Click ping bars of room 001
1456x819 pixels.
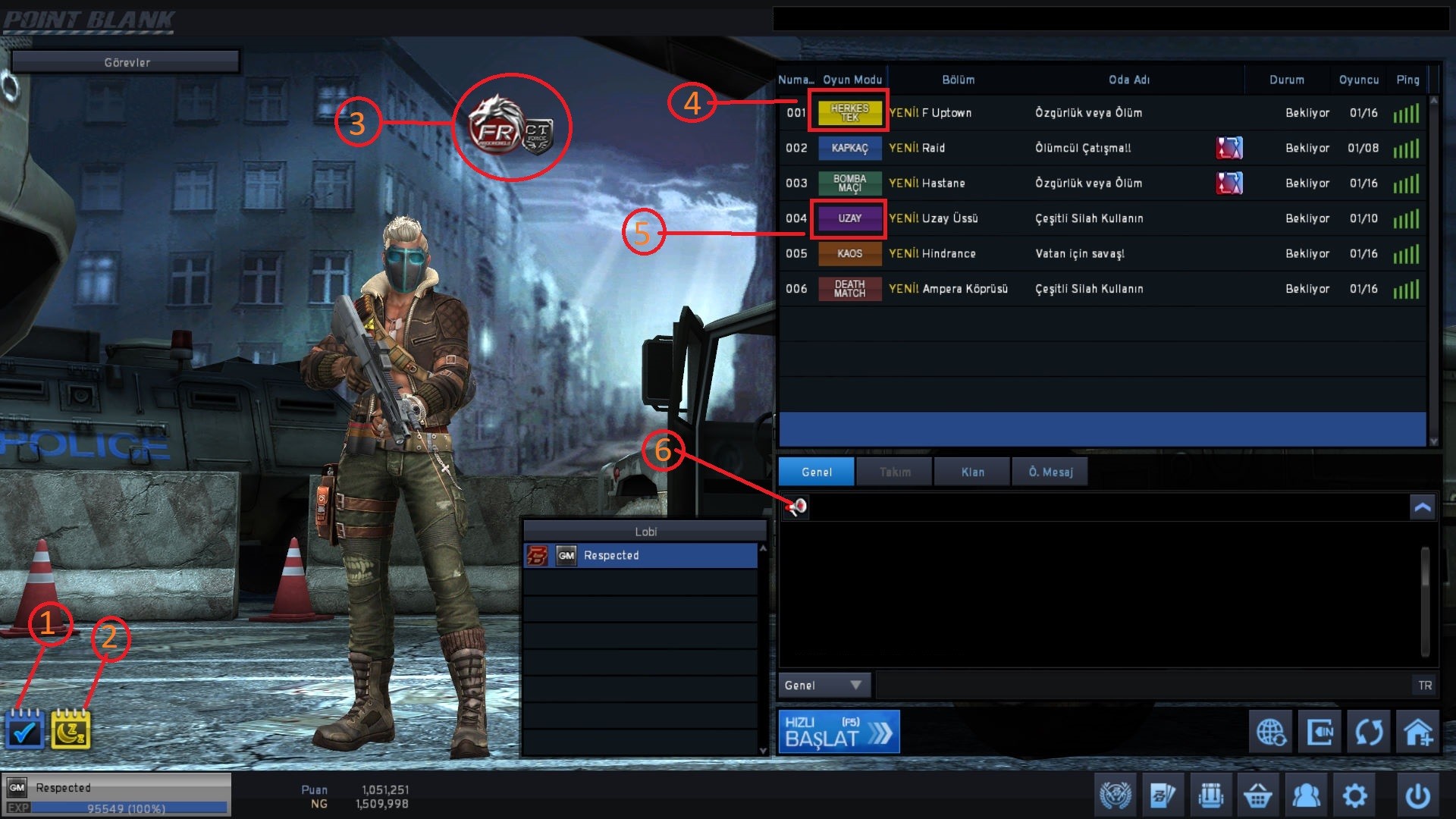pyautogui.click(x=1406, y=113)
